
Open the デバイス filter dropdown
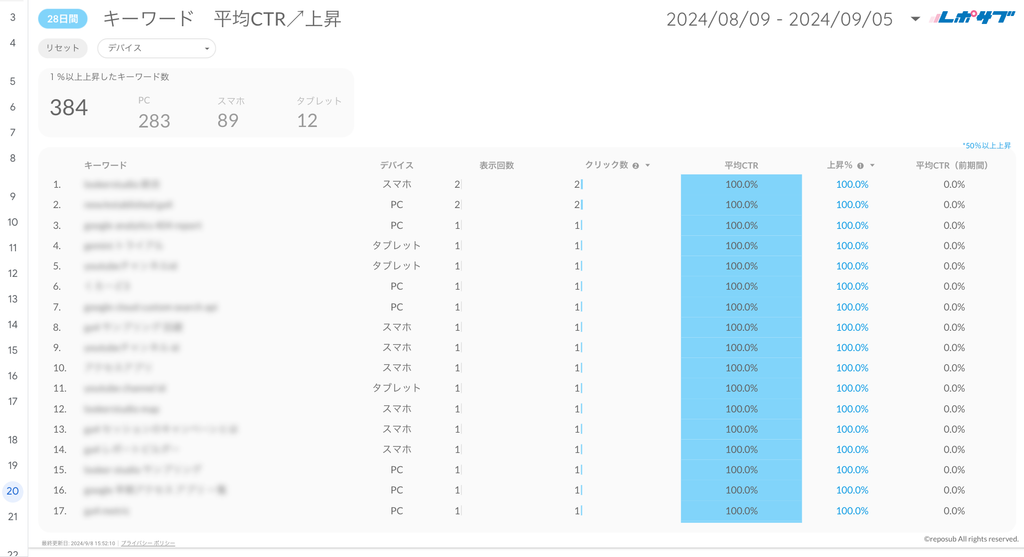pos(156,48)
